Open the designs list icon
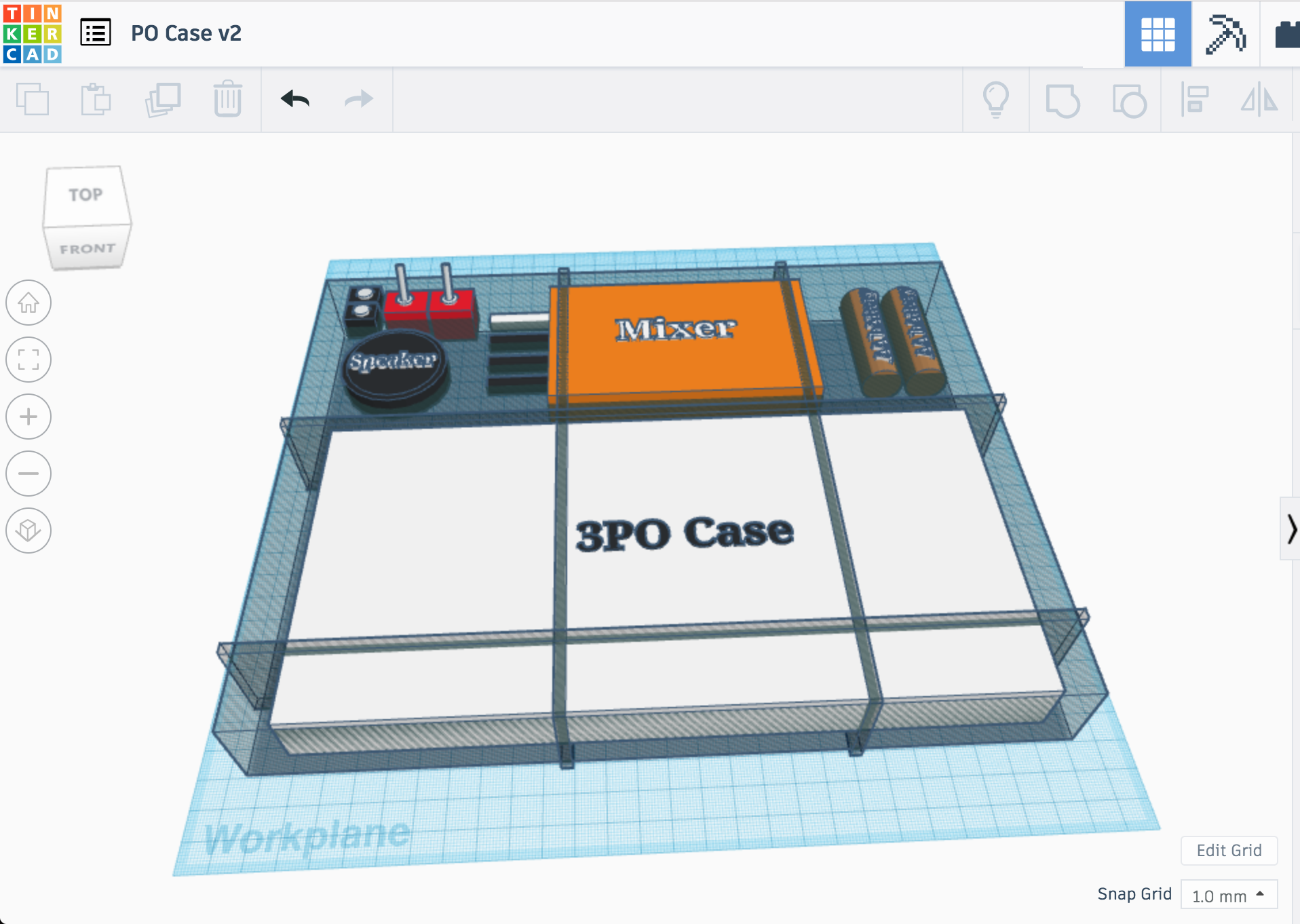This screenshot has height=924, width=1300. 96,33
